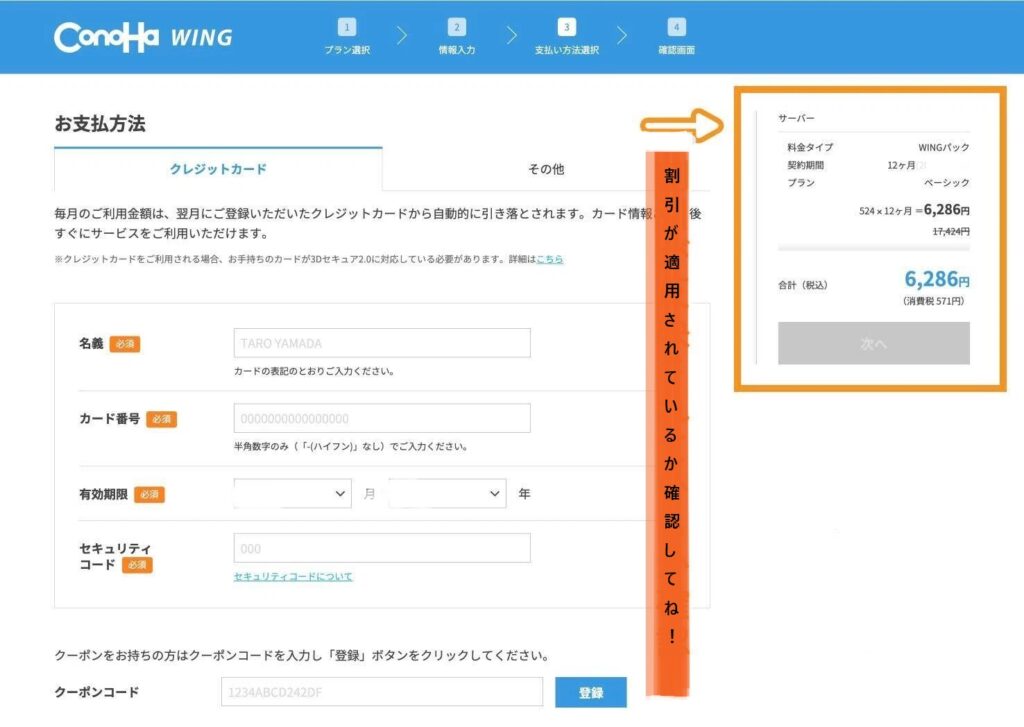Switch to the その他 payment tab
This screenshot has width=1024, height=727.
coord(548,169)
